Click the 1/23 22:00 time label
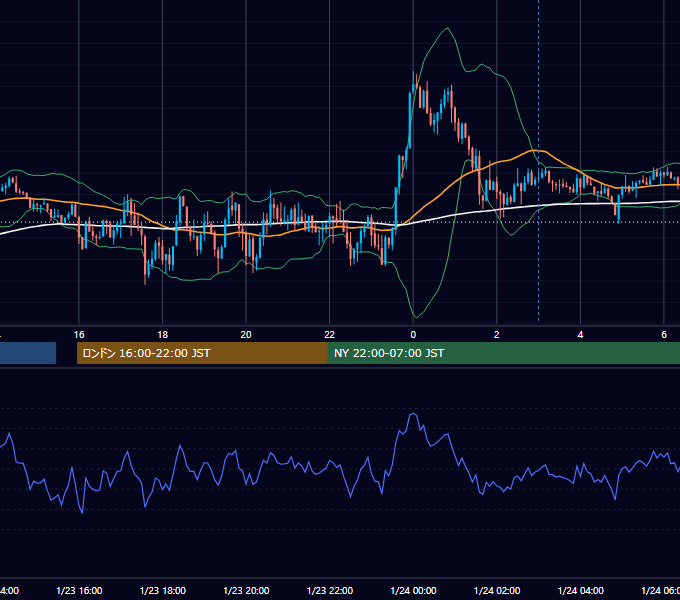Screen dimensions: 680x600 [x=330, y=590]
